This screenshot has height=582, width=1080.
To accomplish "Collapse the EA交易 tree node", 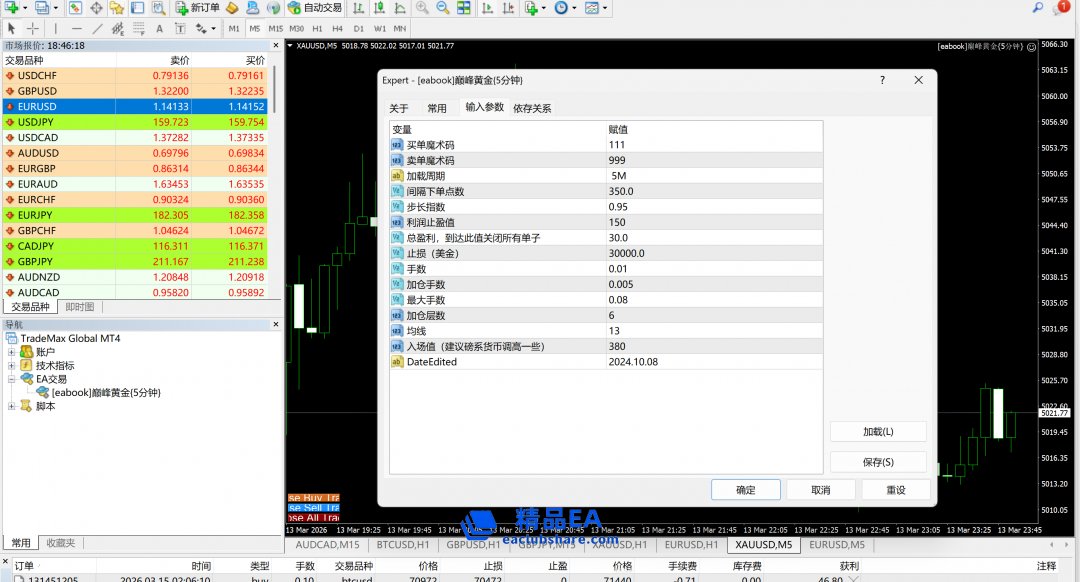I will [12, 379].
